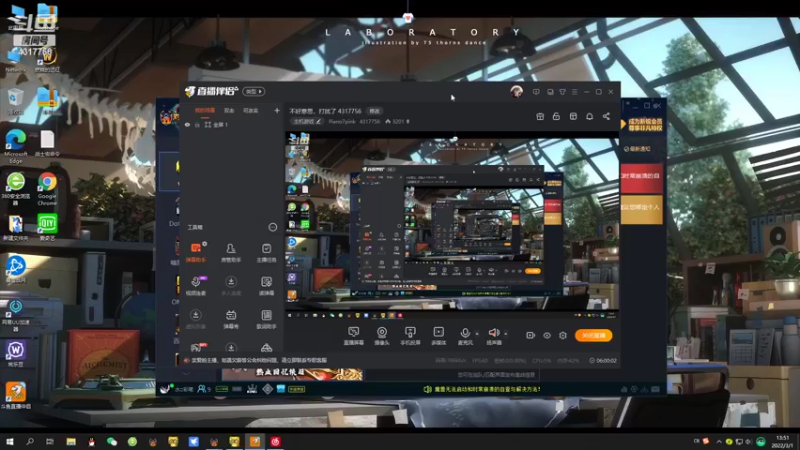Click the 虚拟形象 download tool

click(196, 319)
